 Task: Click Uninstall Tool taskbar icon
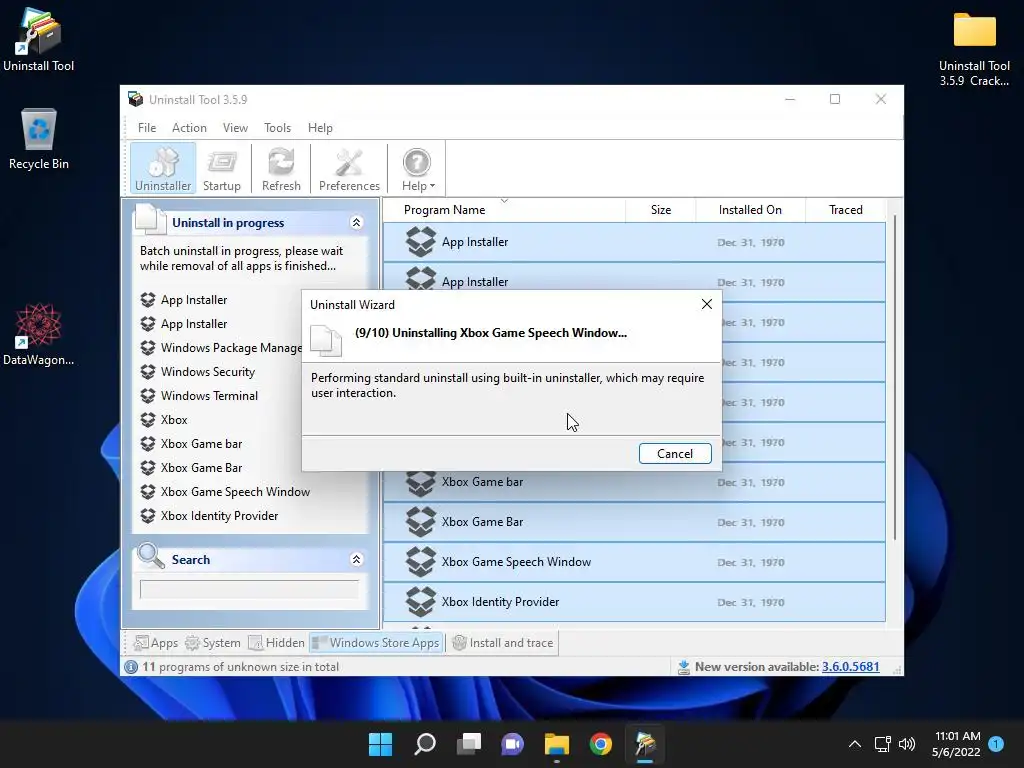(x=645, y=744)
